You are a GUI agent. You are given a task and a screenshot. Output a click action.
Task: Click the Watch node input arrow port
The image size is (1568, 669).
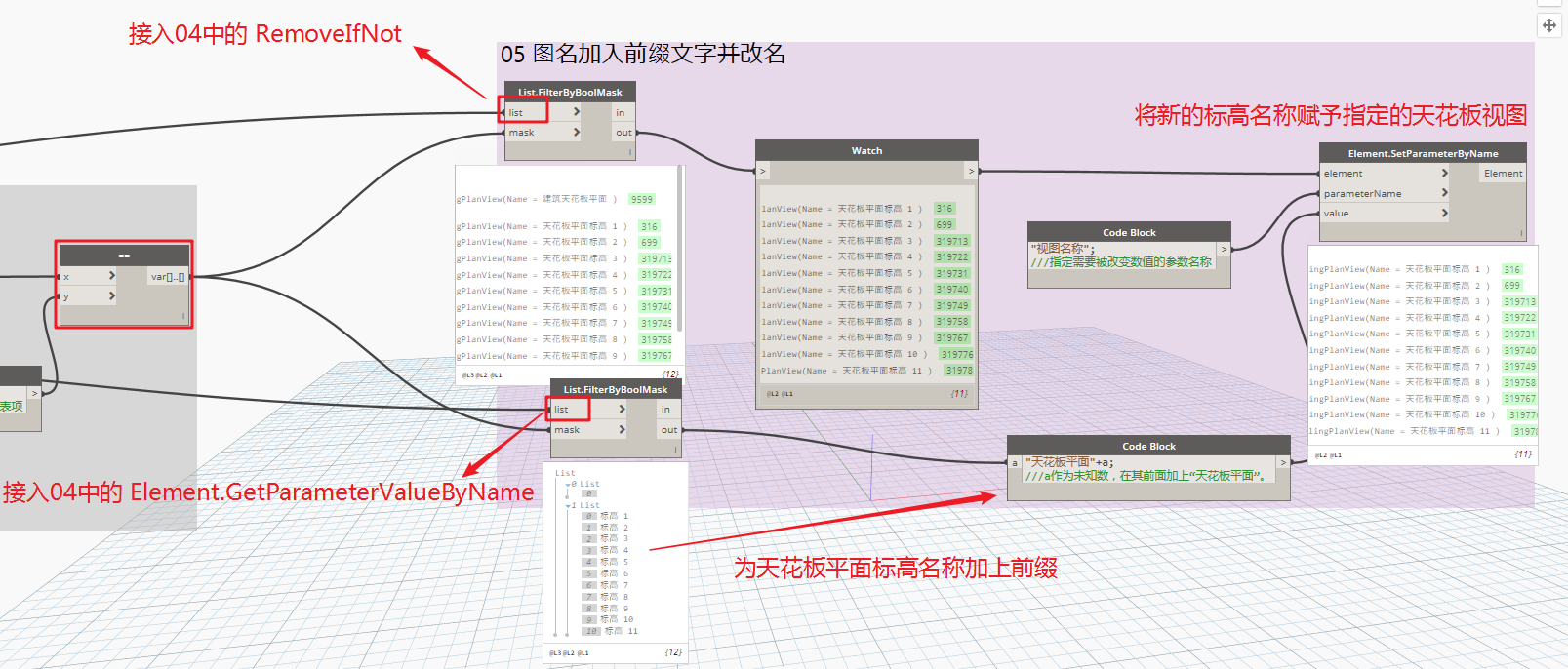(763, 171)
